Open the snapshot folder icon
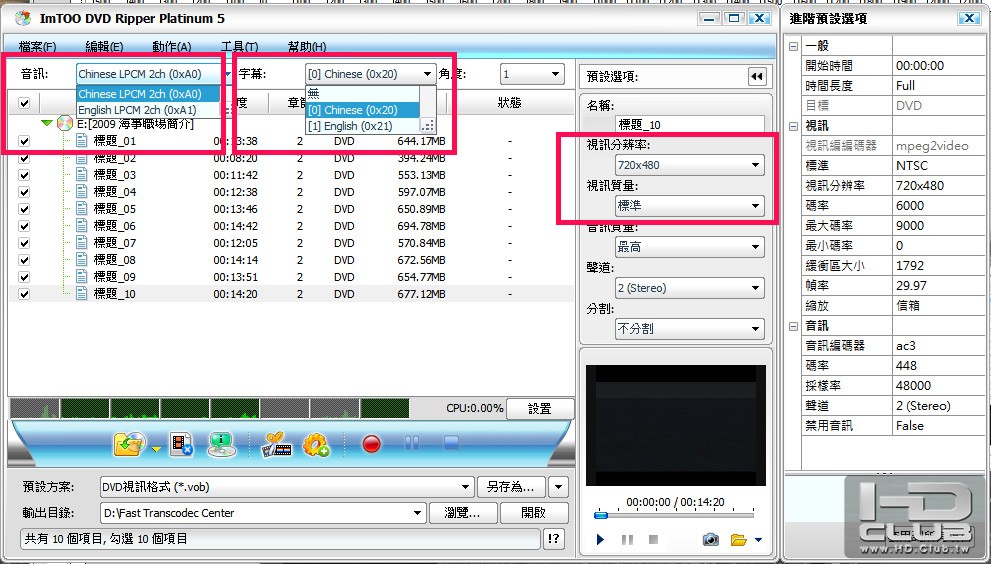991x564 pixels. 738,539
